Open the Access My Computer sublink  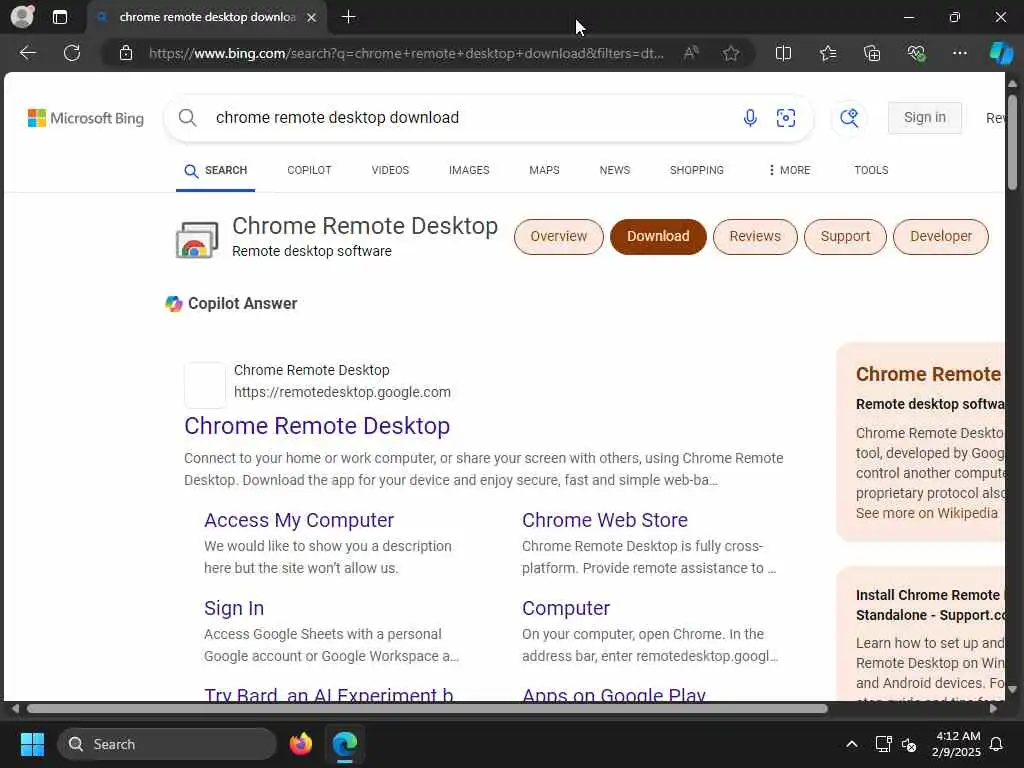pos(298,520)
